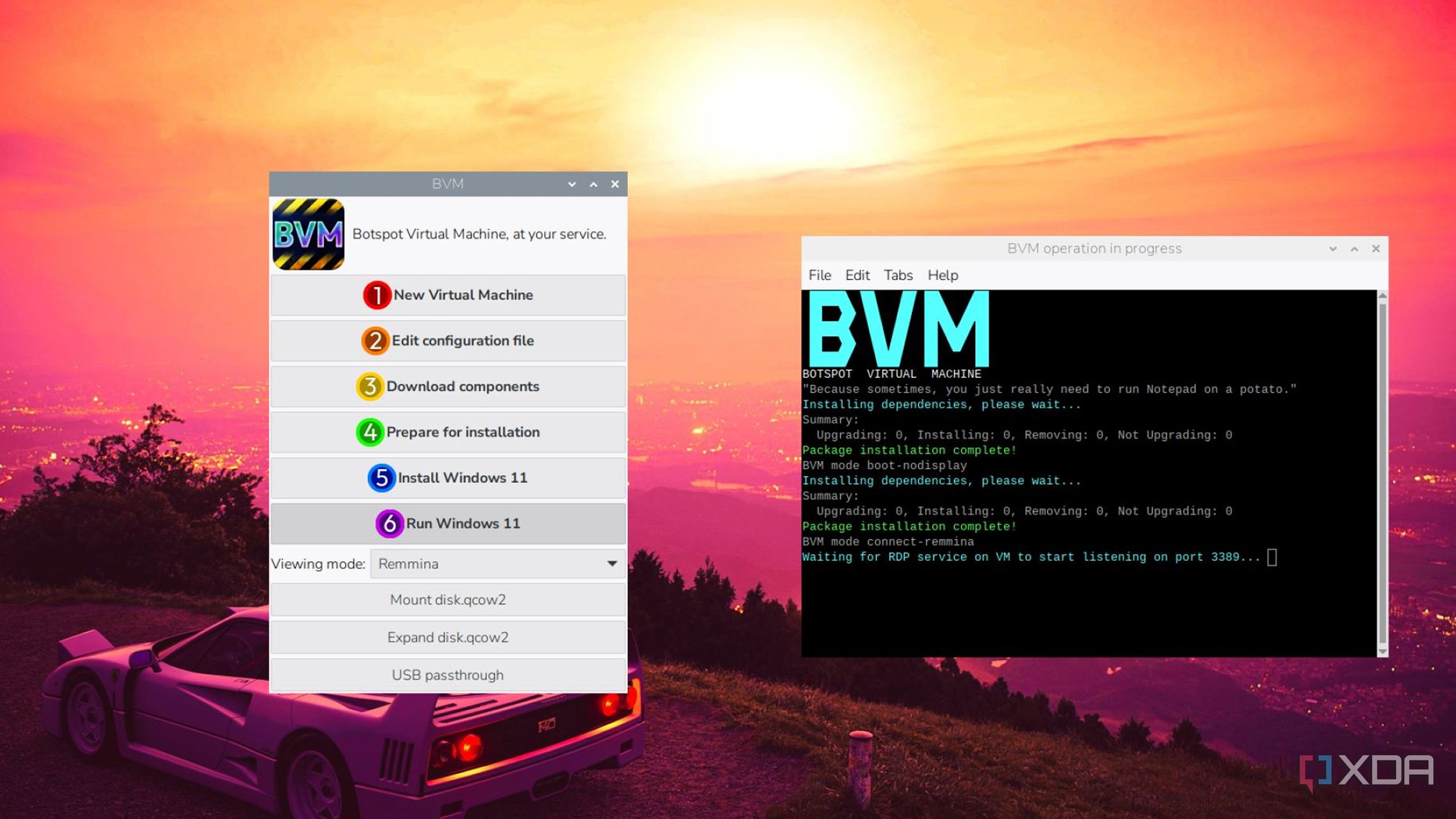This screenshot has width=1456, height=819.
Task: Click the terminal scrollbar down arrow
Action: [1383, 651]
